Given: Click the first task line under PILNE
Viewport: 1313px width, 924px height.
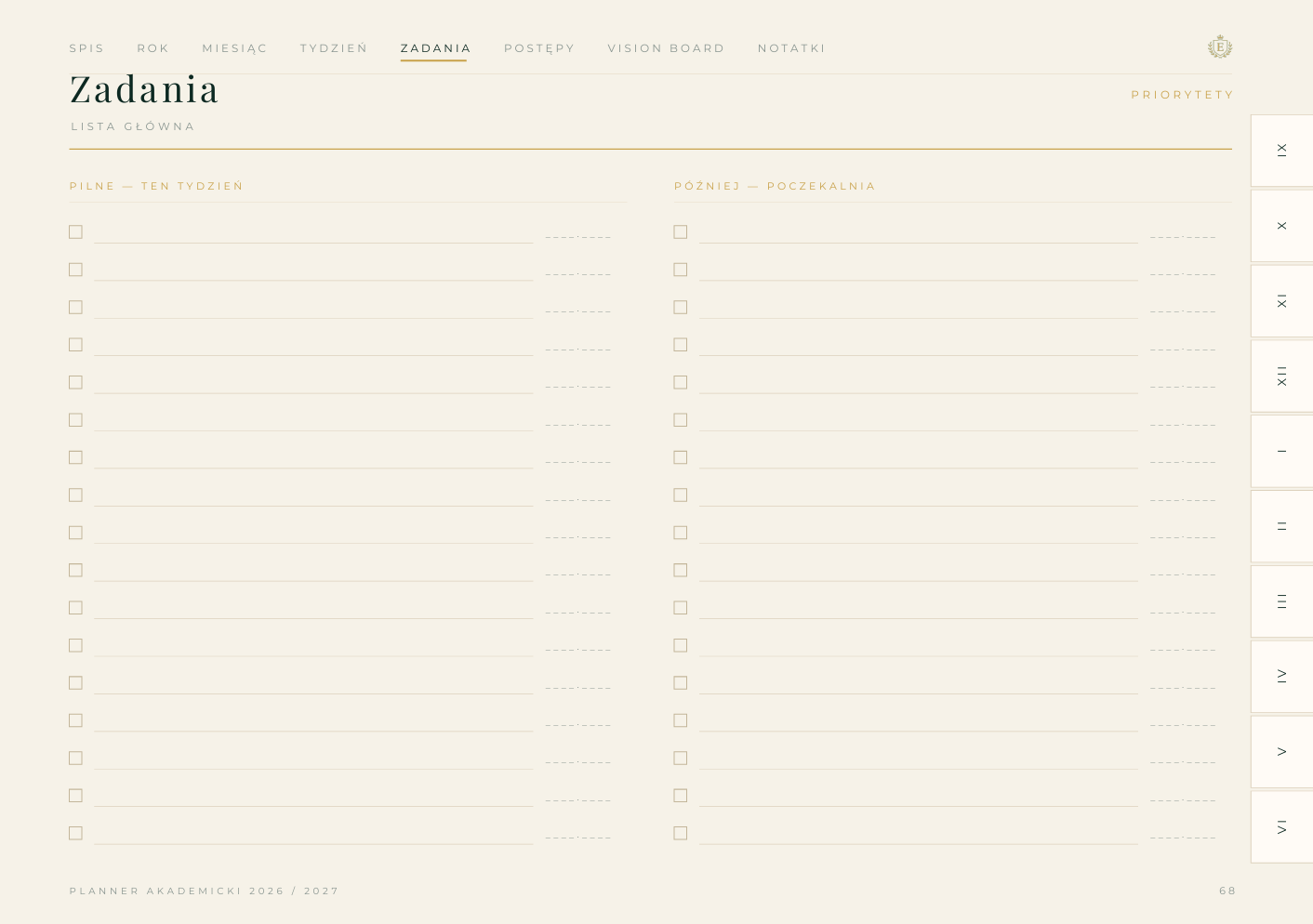Looking at the screenshot, I should point(313,232).
